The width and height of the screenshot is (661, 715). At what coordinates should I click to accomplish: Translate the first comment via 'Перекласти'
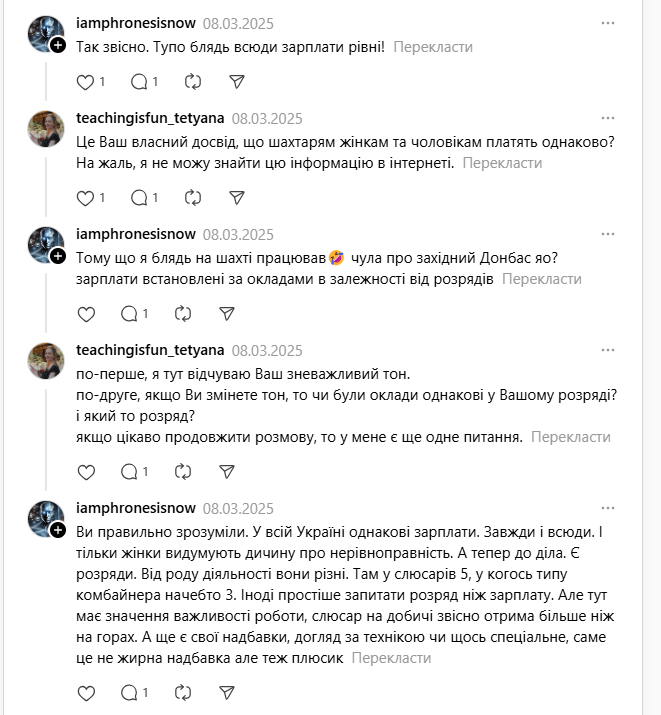pyautogui.click(x=433, y=46)
